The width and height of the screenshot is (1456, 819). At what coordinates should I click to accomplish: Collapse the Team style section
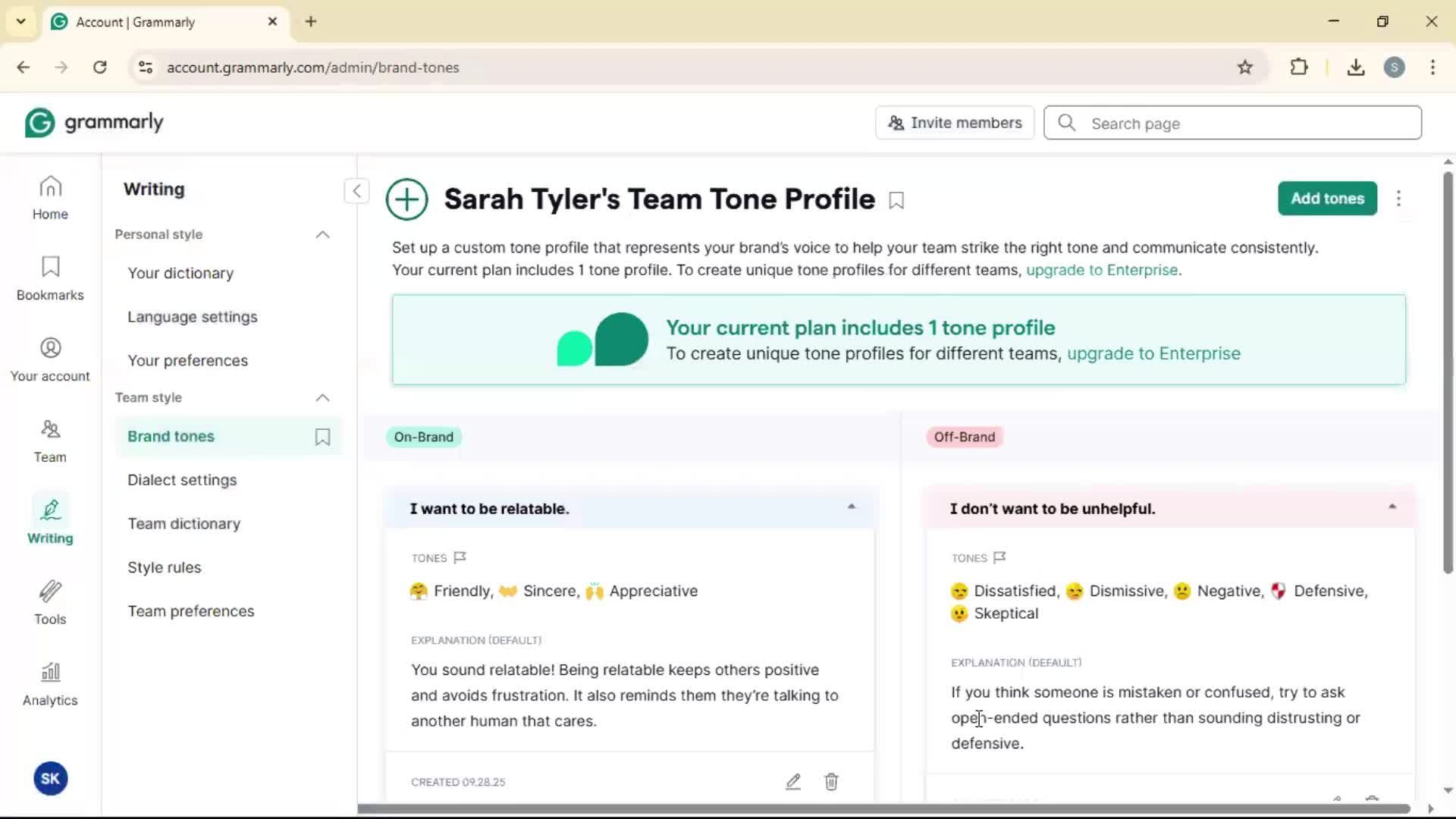pyautogui.click(x=322, y=397)
